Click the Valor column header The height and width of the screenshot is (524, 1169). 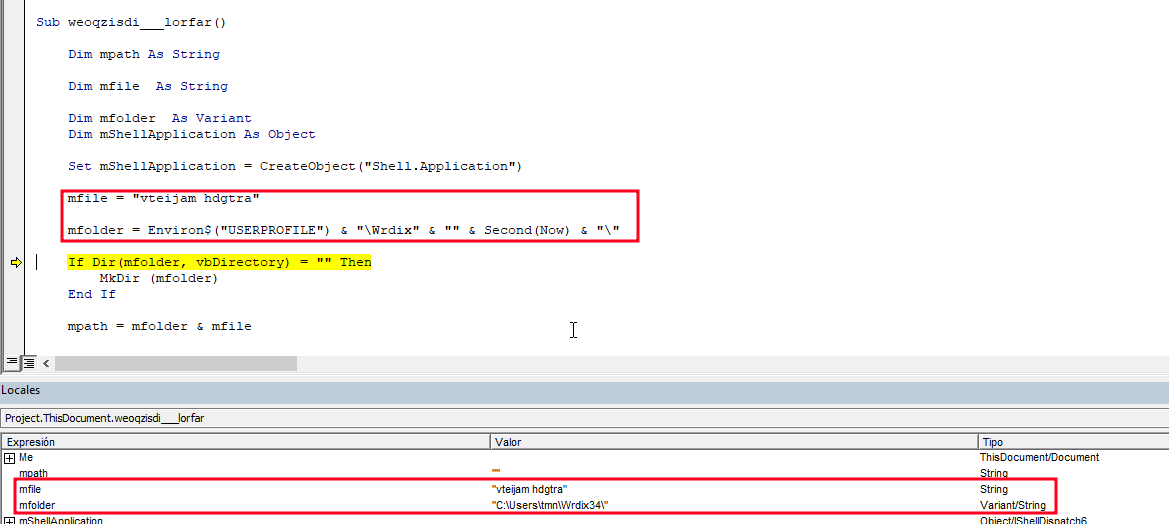click(733, 441)
